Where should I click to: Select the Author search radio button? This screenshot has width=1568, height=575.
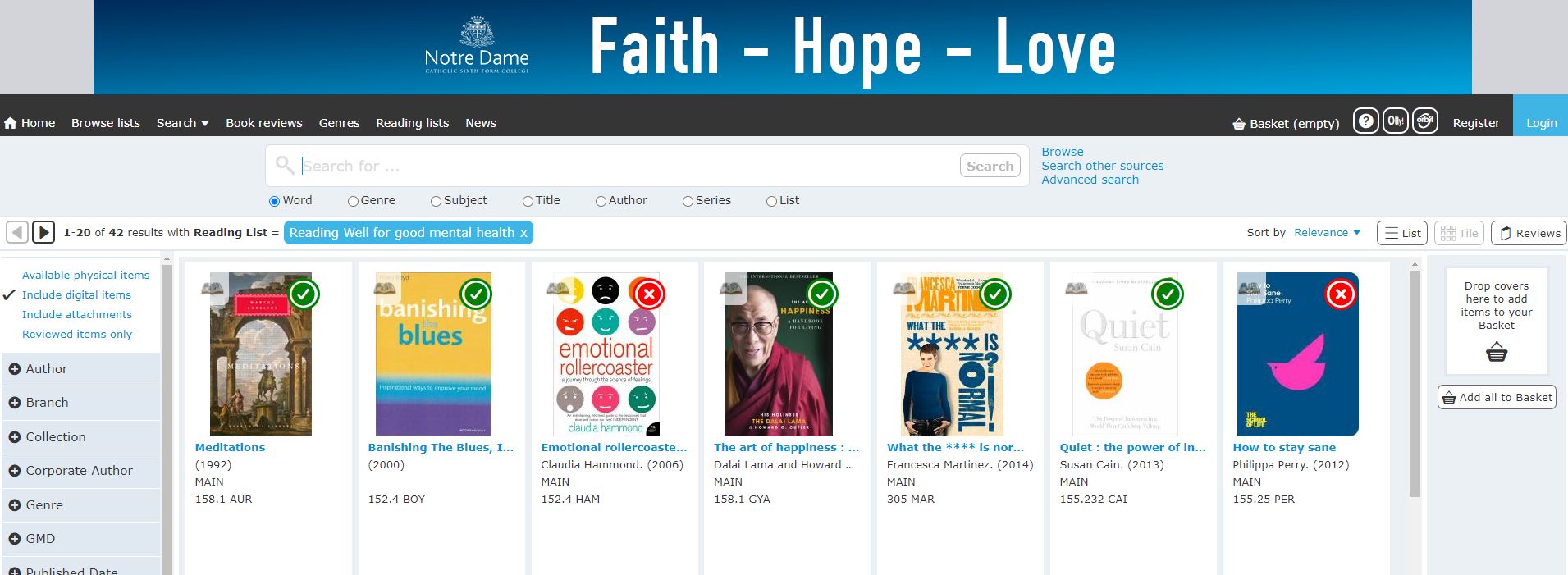tap(601, 201)
